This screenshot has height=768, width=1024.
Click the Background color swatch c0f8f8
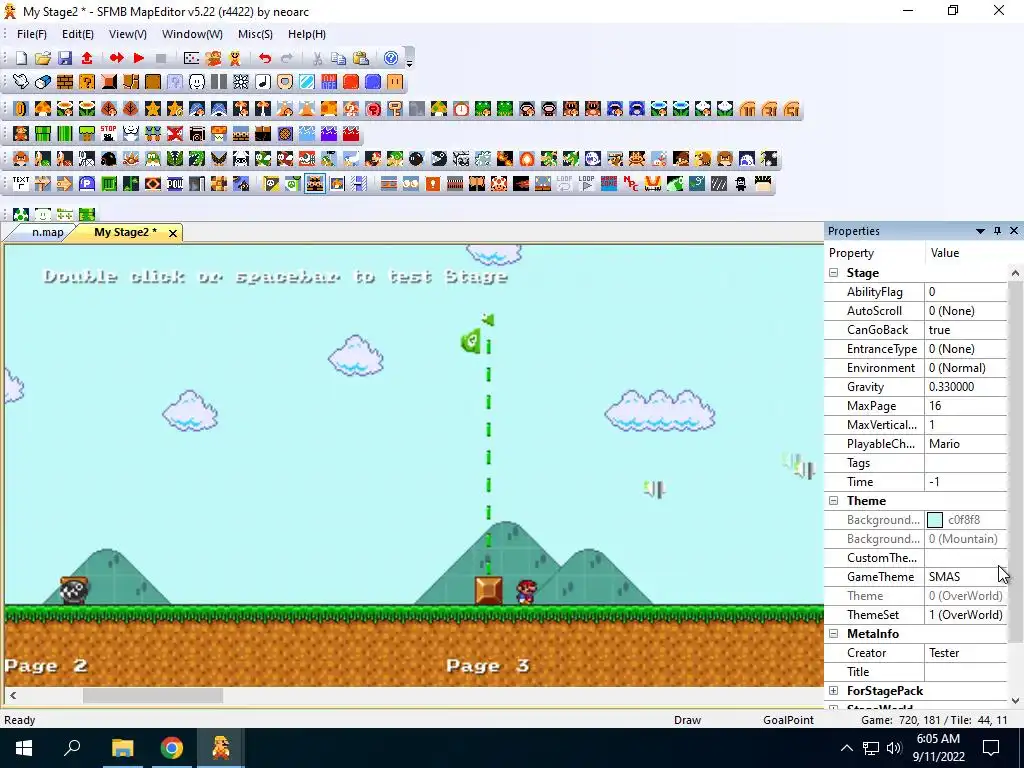935,520
